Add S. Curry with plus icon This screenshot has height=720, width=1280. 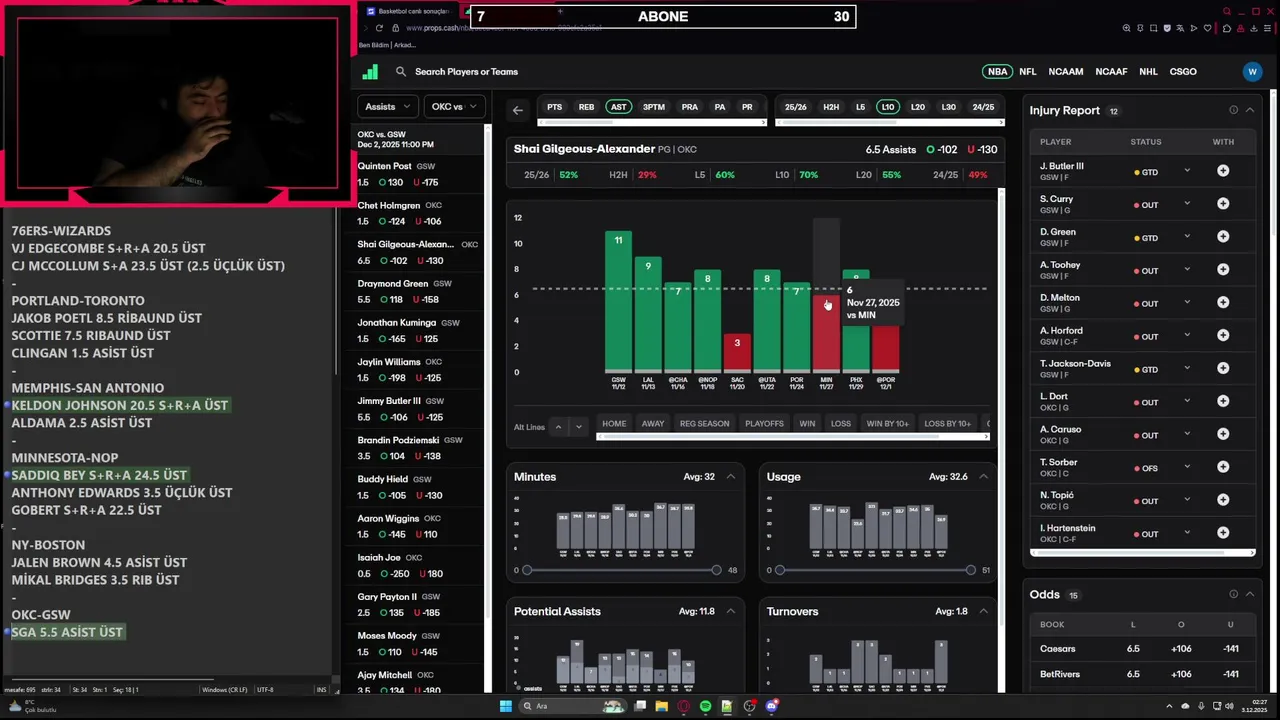click(1223, 204)
